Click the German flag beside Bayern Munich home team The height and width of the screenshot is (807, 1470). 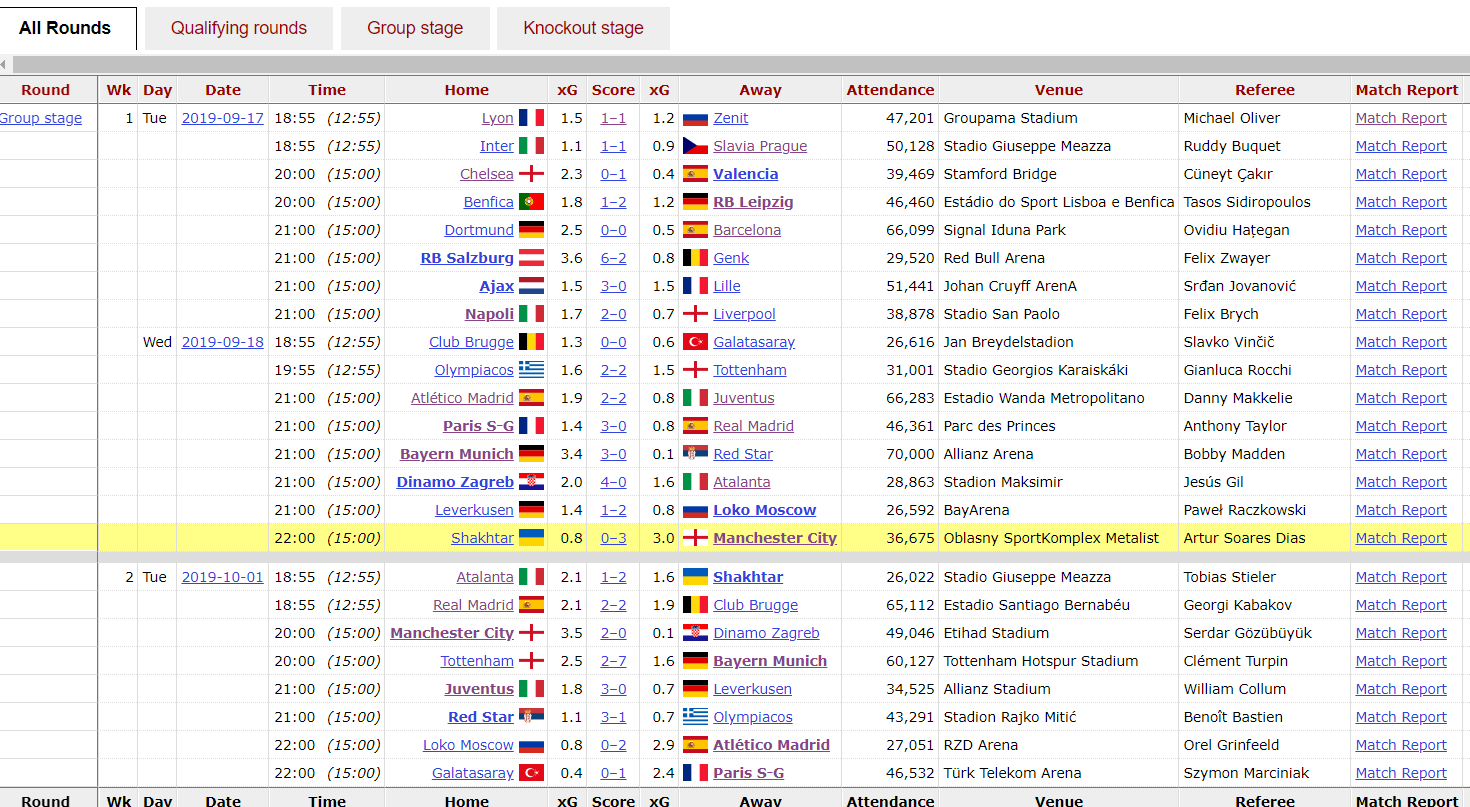[531, 454]
